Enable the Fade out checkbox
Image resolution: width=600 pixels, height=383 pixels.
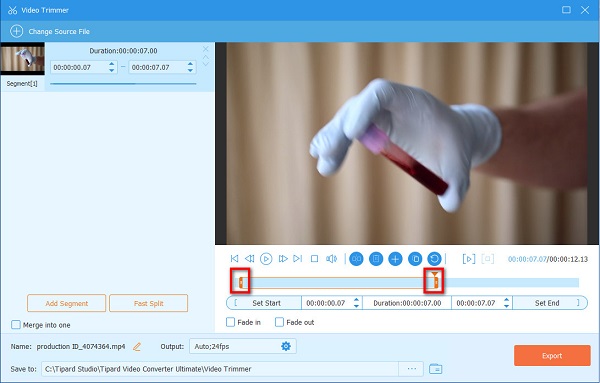(x=279, y=322)
